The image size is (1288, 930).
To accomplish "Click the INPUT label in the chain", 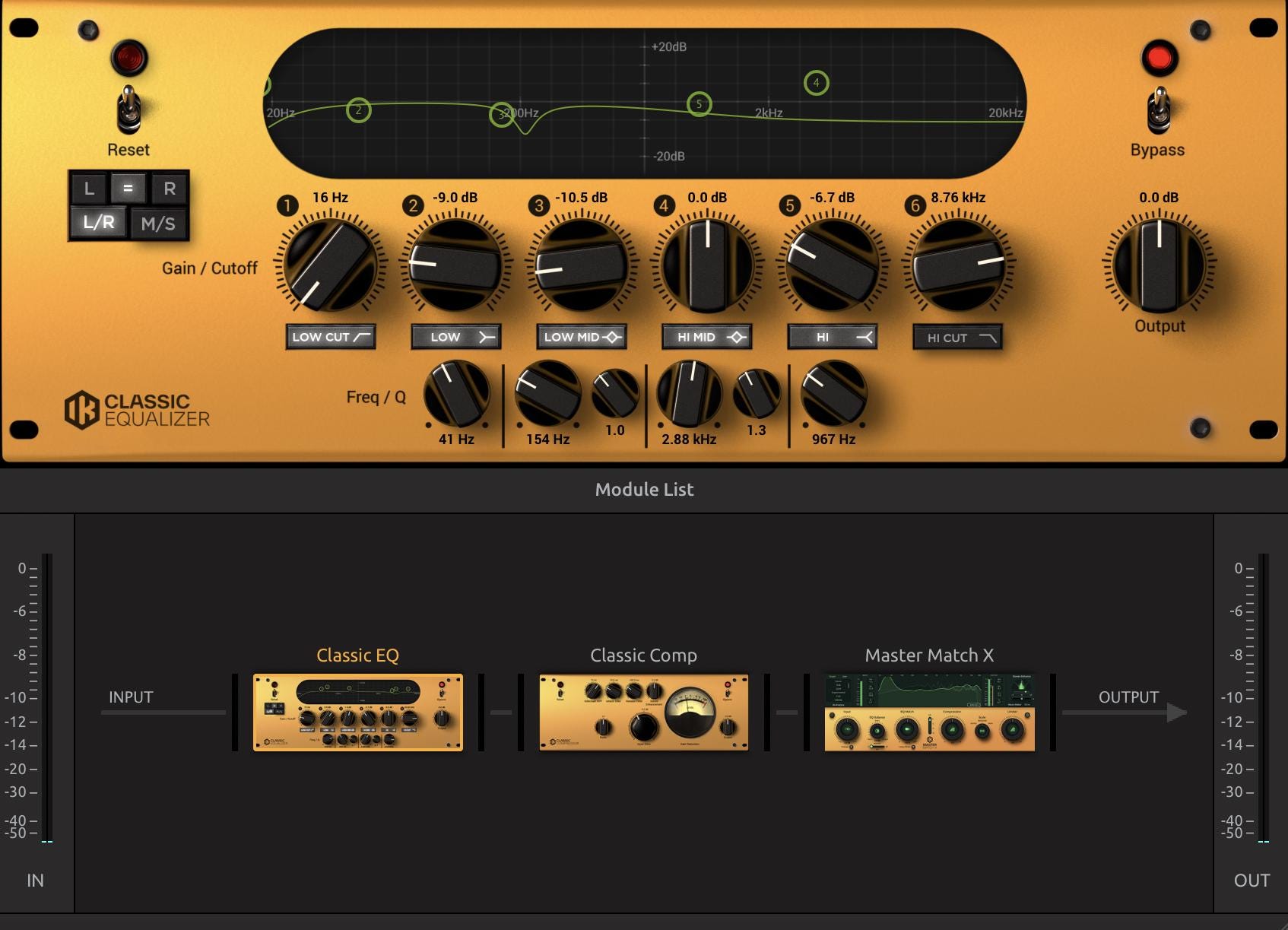I will [x=131, y=697].
